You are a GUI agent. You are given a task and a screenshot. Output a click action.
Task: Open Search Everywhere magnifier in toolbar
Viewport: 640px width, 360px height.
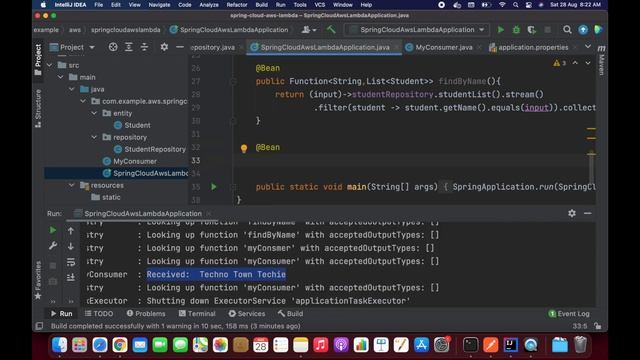point(567,30)
